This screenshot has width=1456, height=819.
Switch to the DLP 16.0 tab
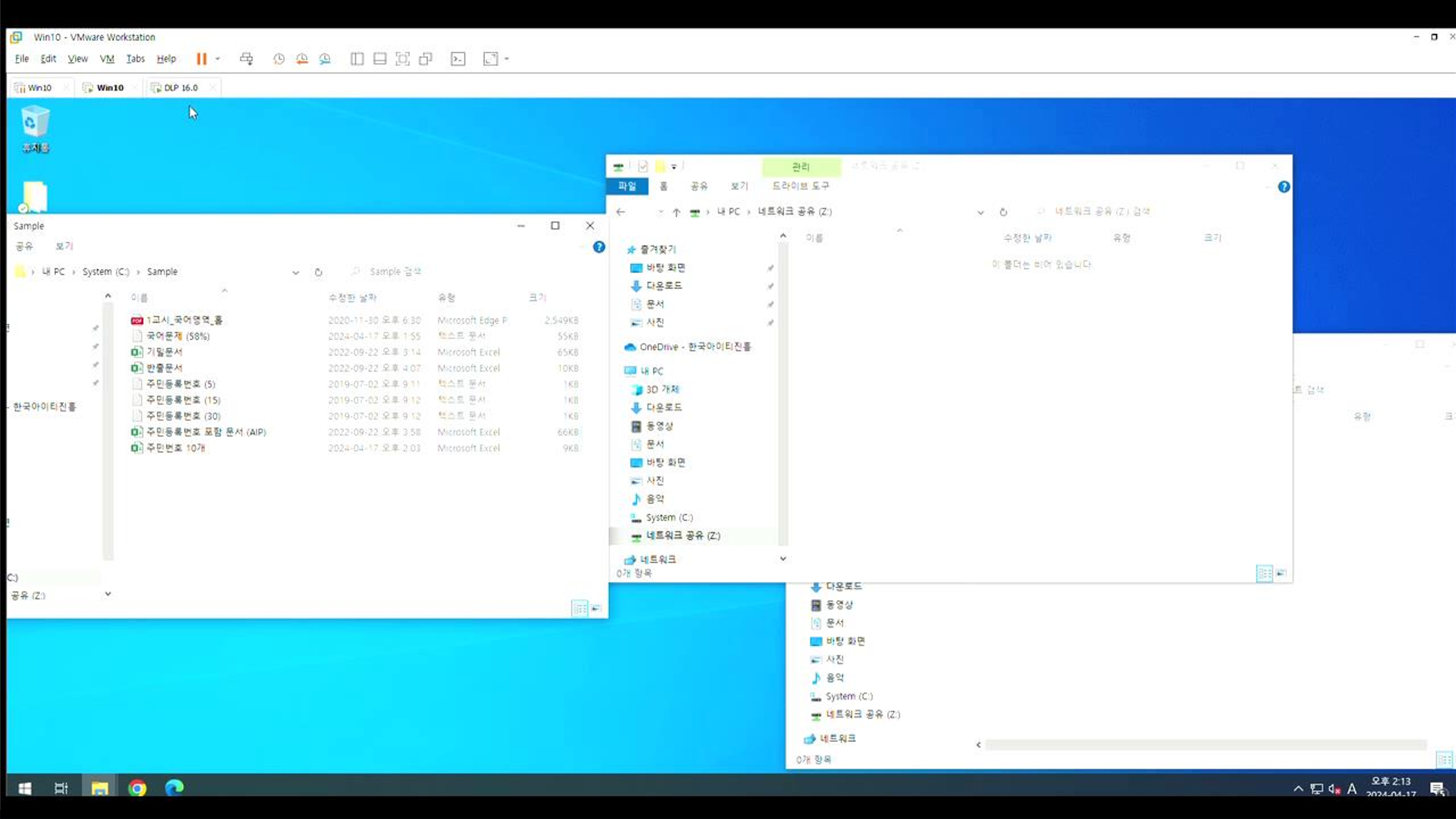(x=181, y=88)
